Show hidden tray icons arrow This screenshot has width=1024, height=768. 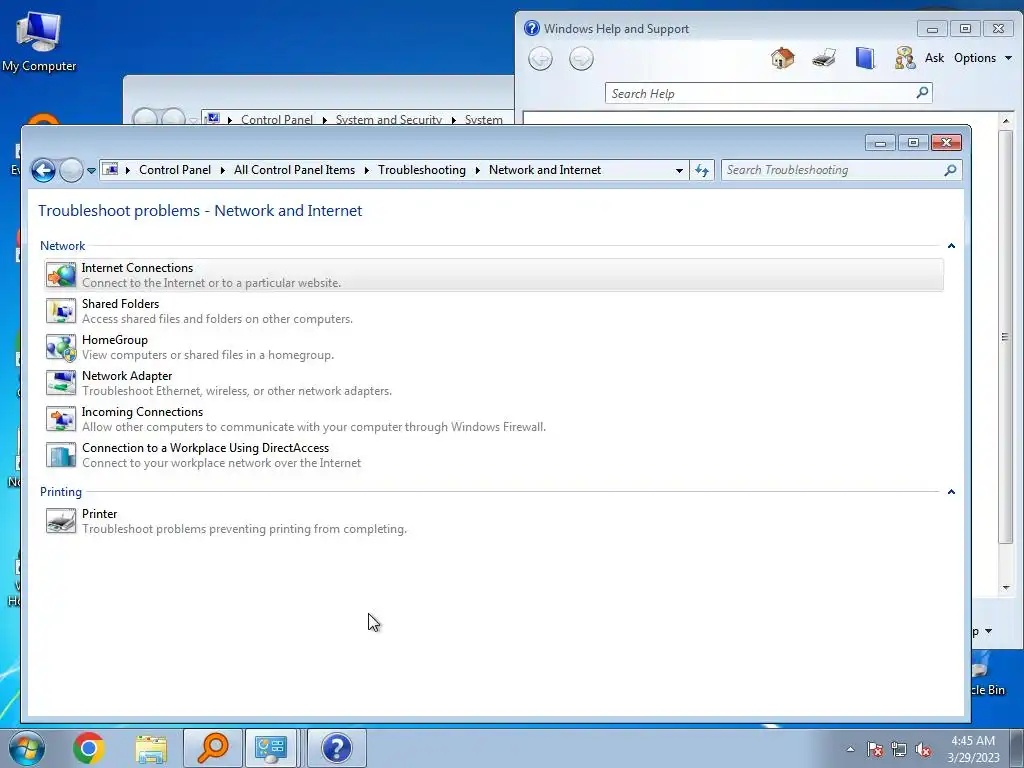850,749
